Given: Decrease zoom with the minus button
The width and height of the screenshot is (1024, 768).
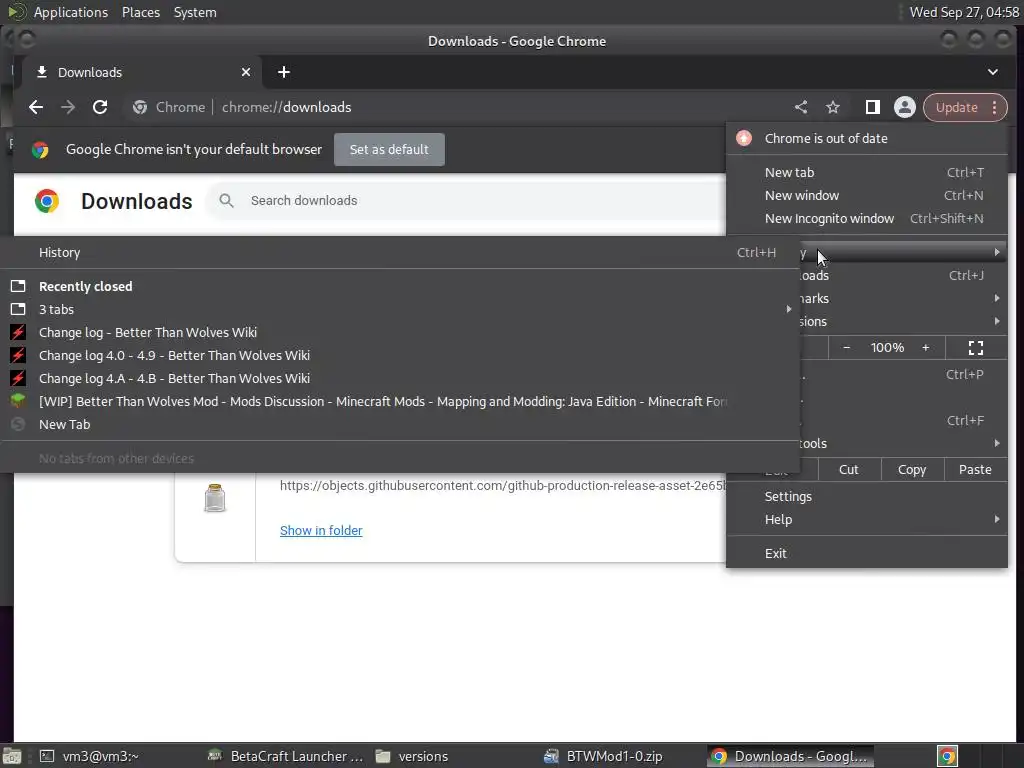Looking at the screenshot, I should [846, 348].
